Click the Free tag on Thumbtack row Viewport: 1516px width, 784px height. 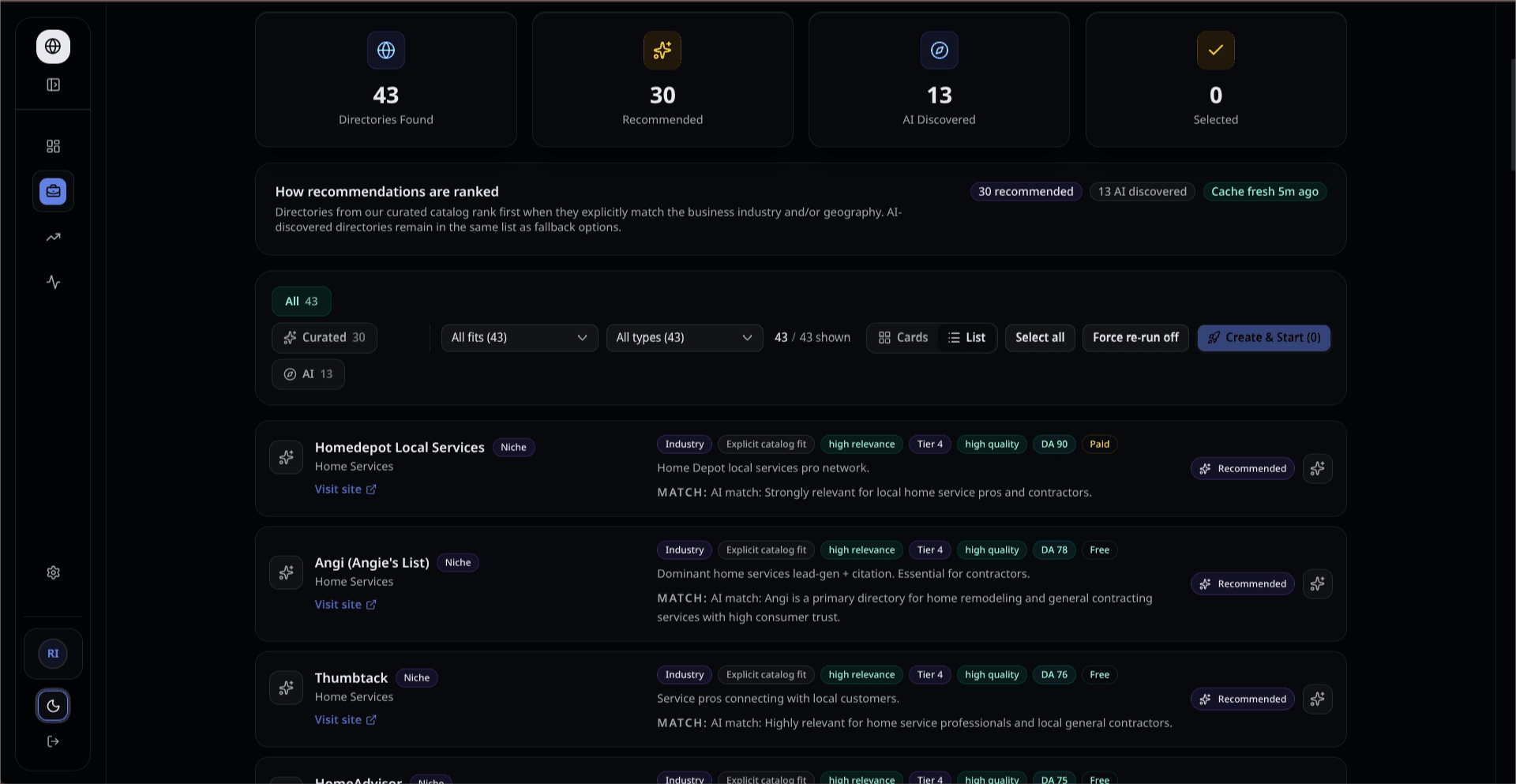coord(1099,674)
